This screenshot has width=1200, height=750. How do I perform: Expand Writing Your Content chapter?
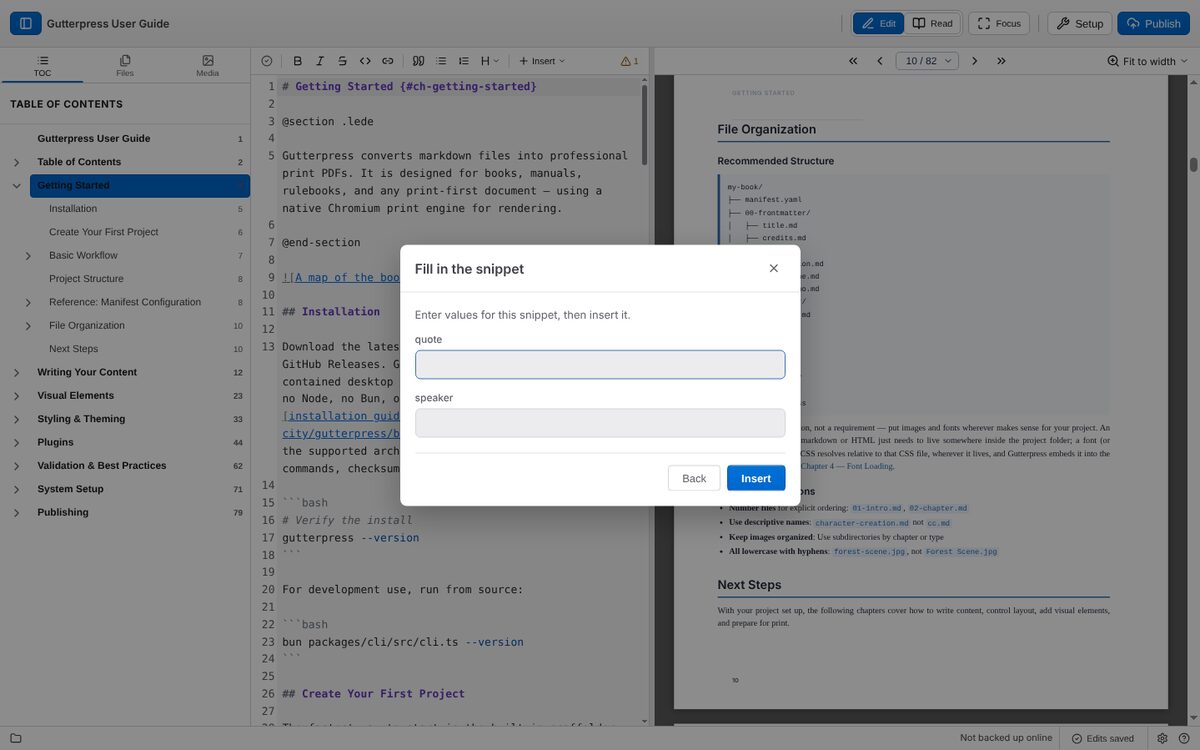[x=16, y=372]
